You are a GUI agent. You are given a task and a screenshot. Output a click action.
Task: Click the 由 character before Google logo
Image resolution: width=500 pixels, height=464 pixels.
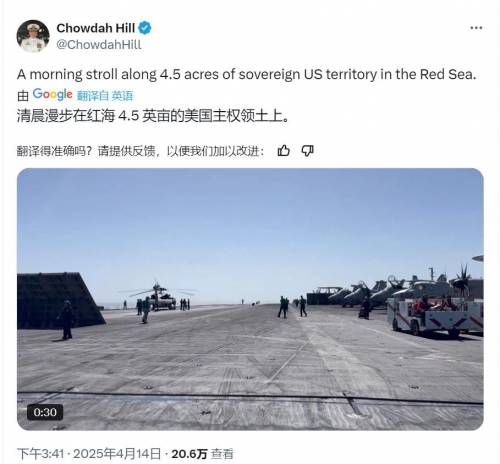pos(23,96)
